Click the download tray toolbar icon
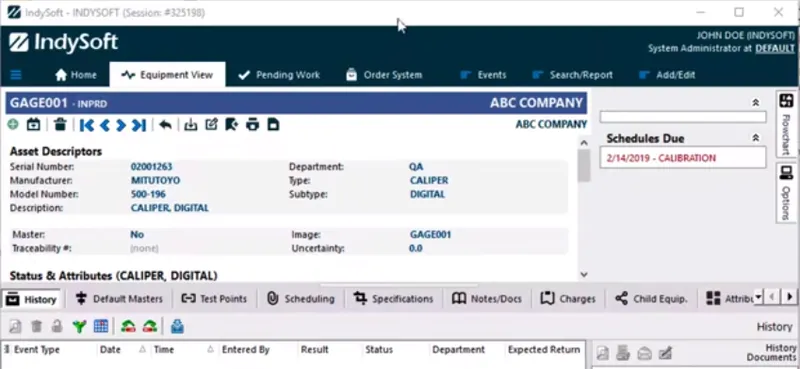800x369 pixels. pos(191,125)
